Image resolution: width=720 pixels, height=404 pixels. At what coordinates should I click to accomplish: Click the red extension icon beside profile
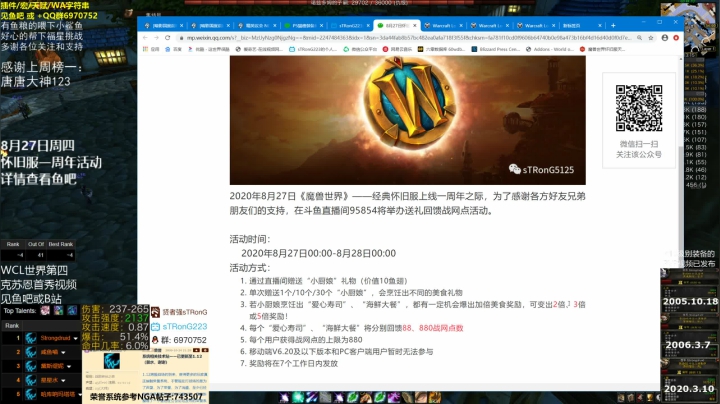pyautogui.click(x=676, y=38)
